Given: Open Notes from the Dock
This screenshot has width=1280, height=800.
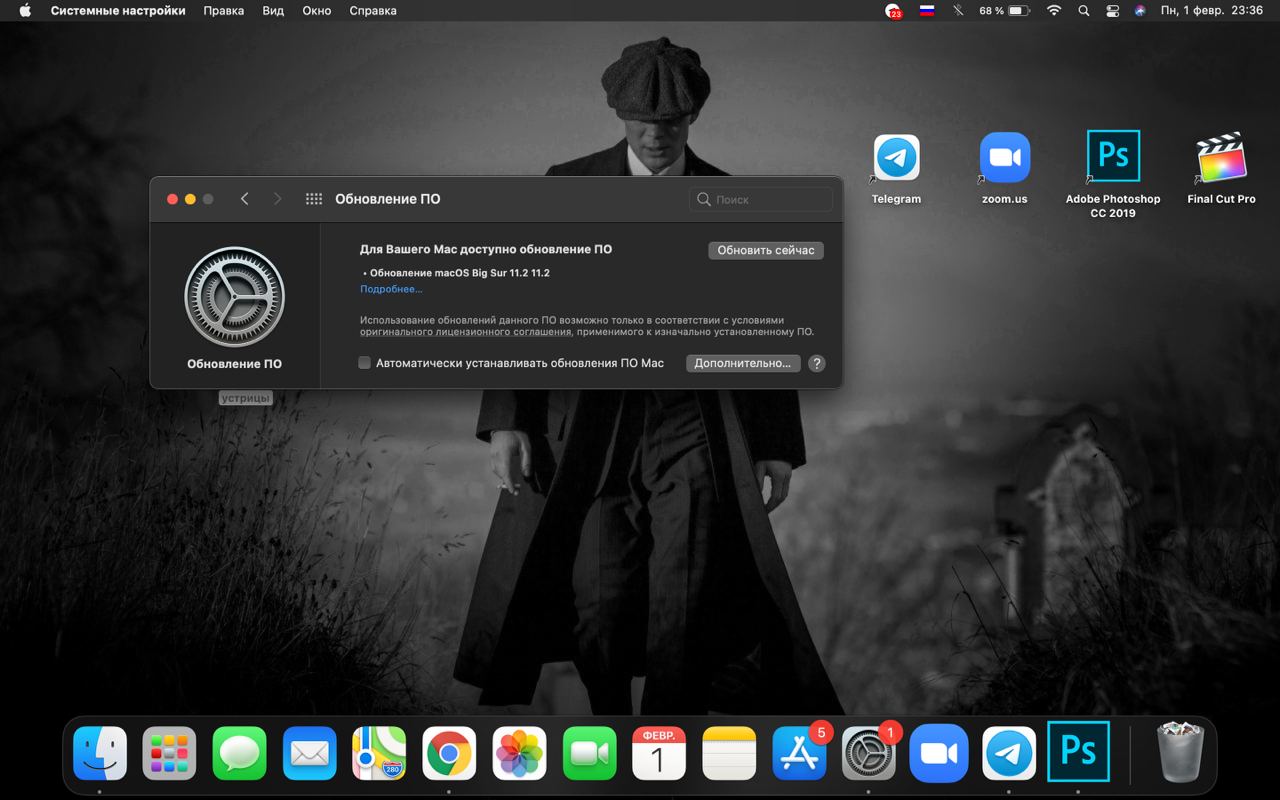Looking at the screenshot, I should pos(729,753).
